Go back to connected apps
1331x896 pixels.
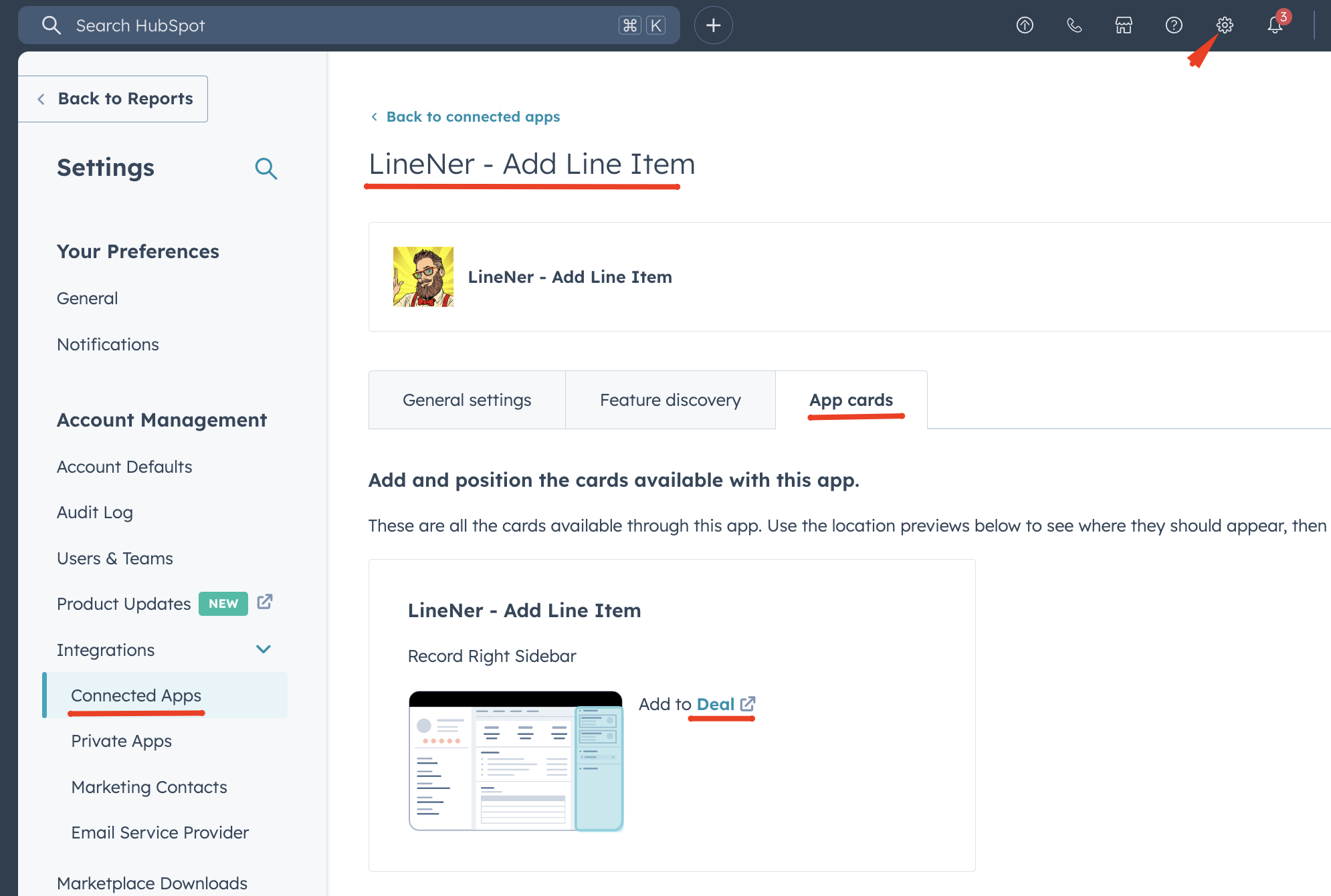coord(466,116)
